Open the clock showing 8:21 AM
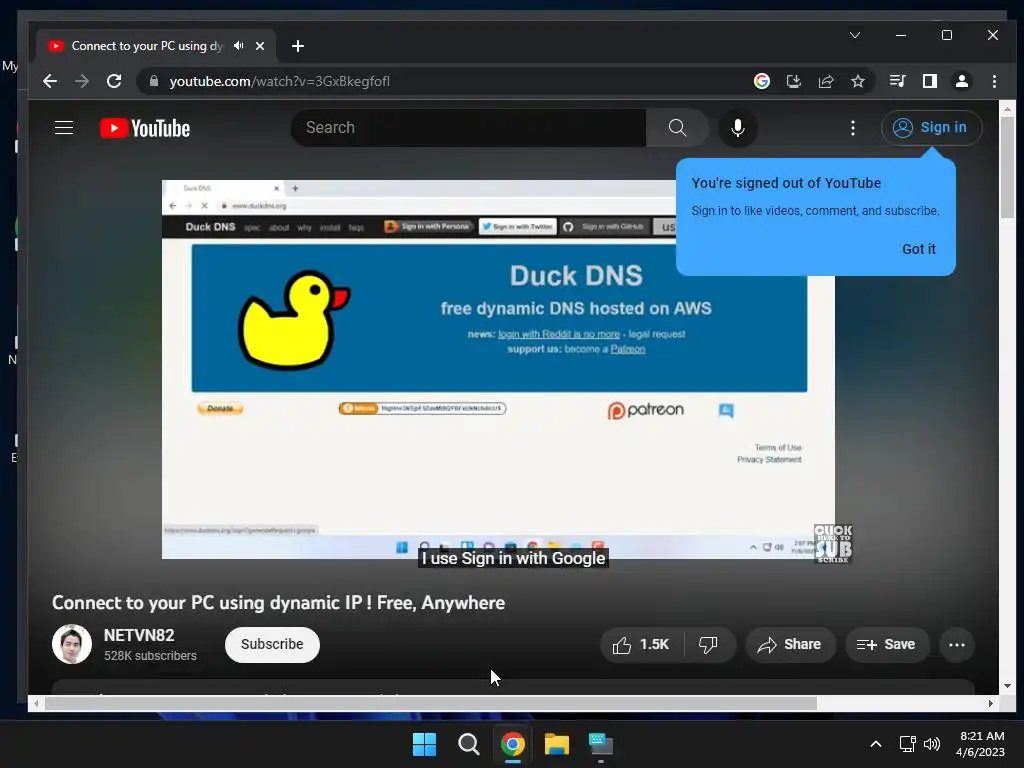Screen dimensions: 1024x768 [x=980, y=744]
